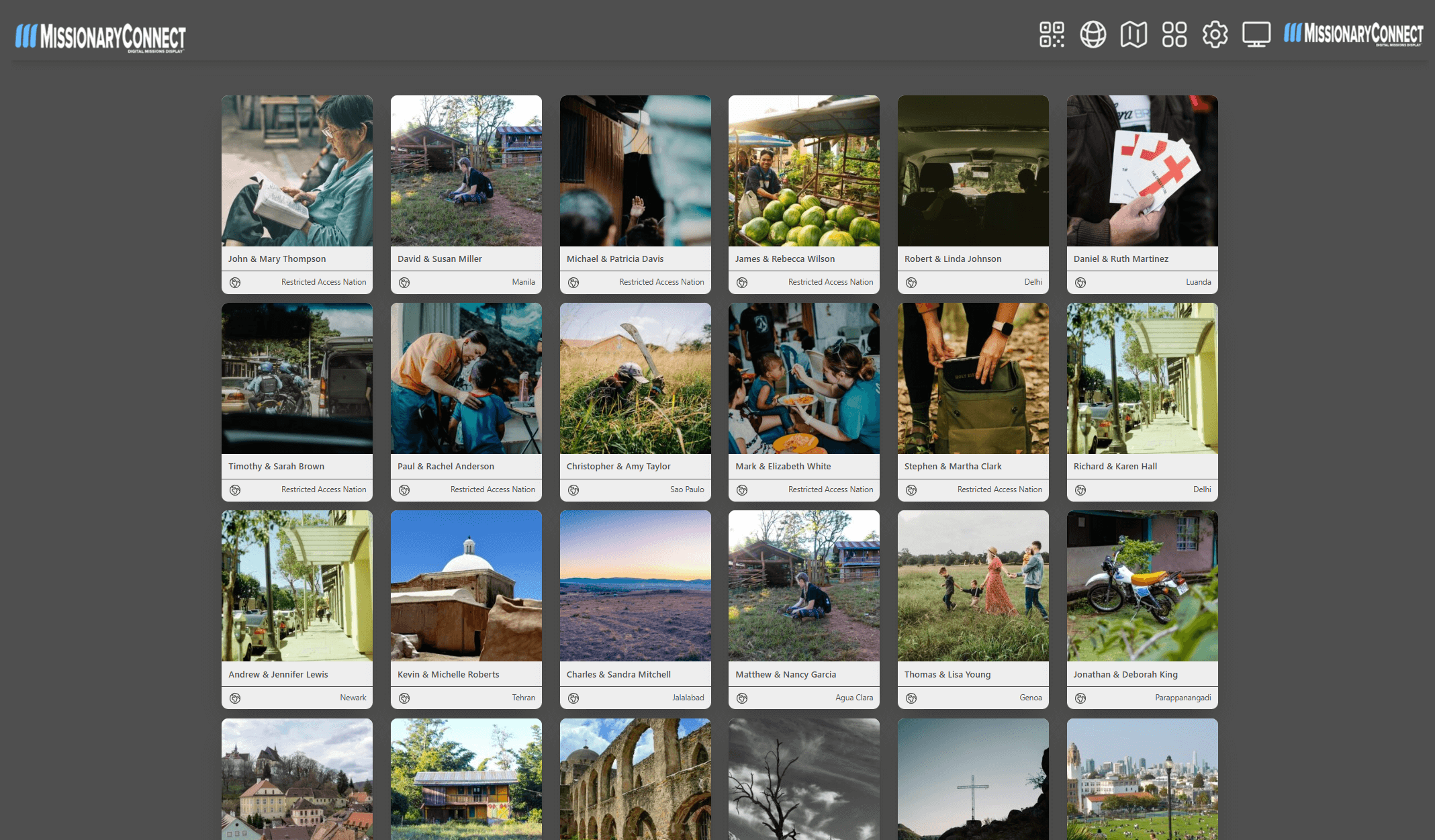Select Jonathan & Deborah King's motorcycle photo

(x=1142, y=586)
